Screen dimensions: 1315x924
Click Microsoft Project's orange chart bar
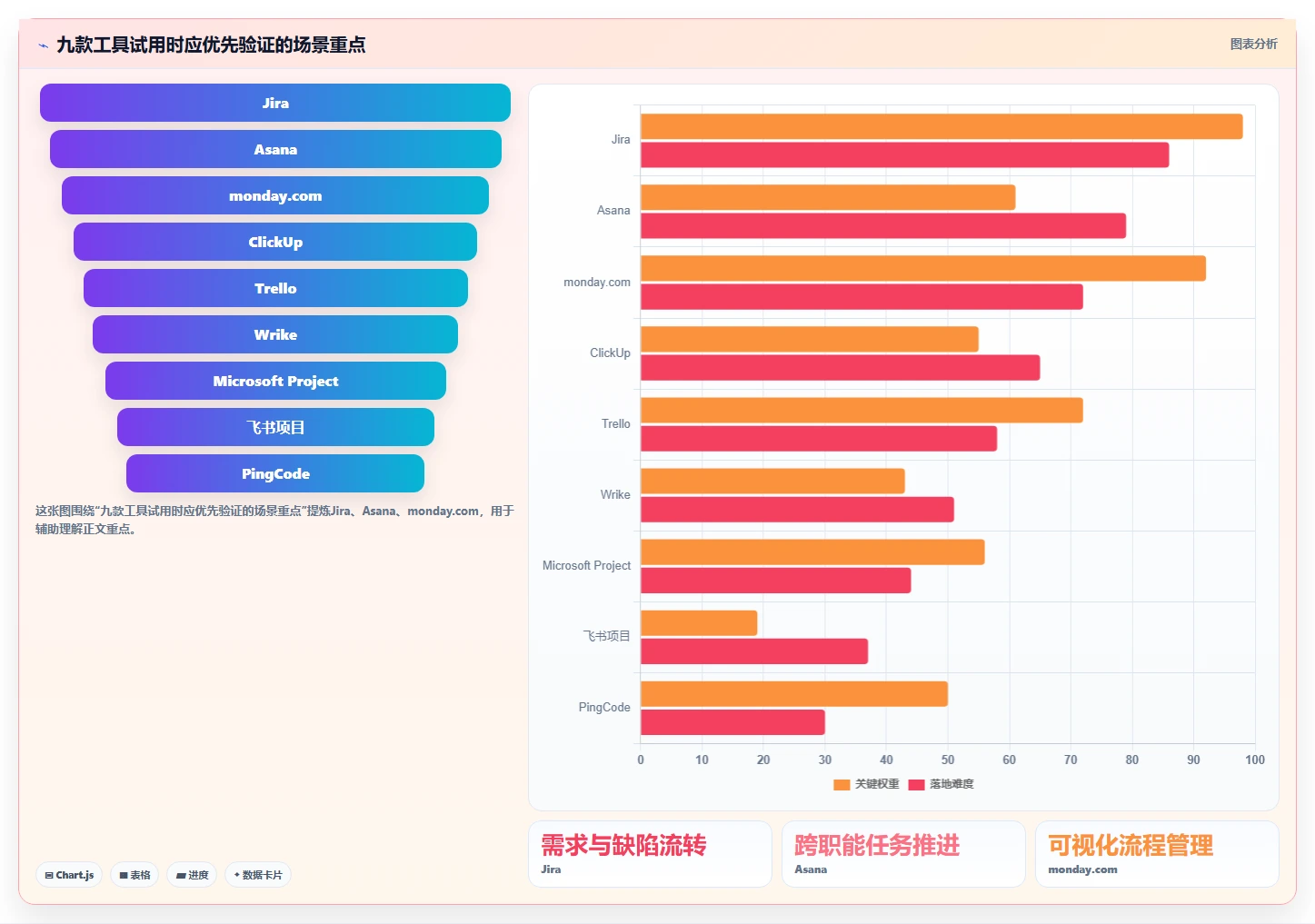(x=812, y=551)
